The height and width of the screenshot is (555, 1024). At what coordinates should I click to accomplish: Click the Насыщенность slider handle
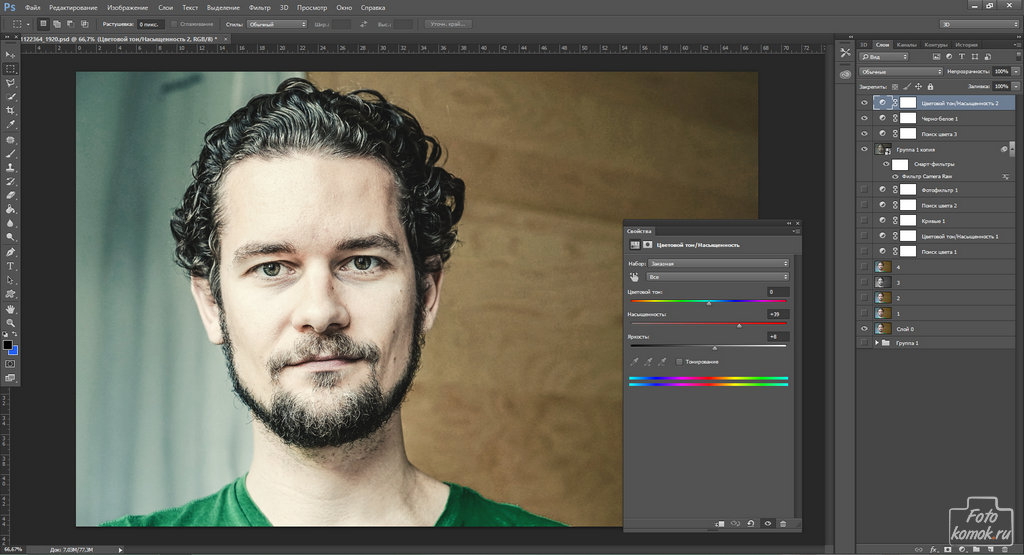tap(739, 325)
